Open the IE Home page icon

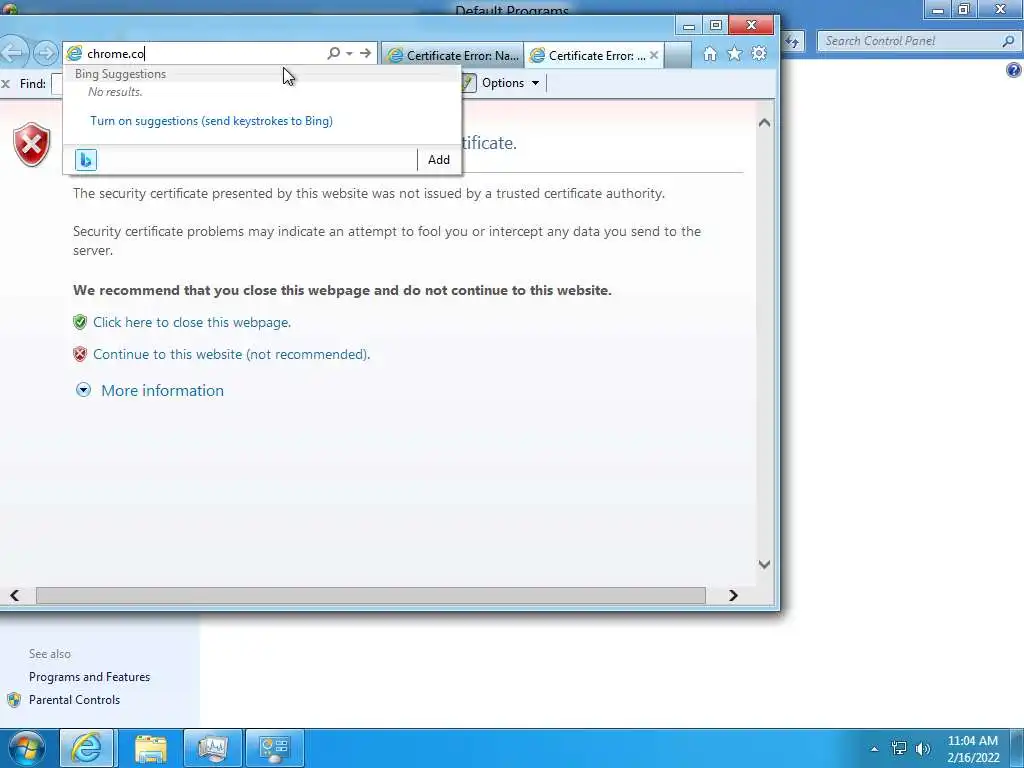[710, 54]
